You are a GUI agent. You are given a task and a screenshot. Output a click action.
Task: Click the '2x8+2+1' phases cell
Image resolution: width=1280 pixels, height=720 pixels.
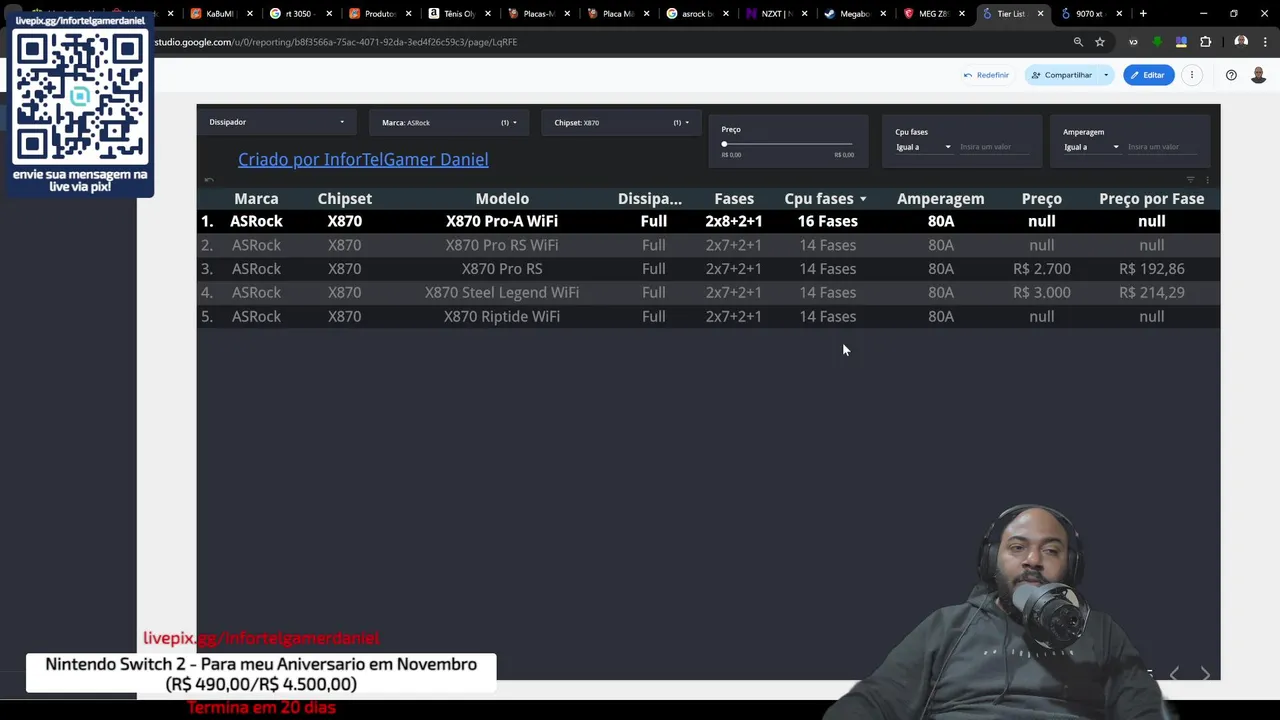pos(733,221)
